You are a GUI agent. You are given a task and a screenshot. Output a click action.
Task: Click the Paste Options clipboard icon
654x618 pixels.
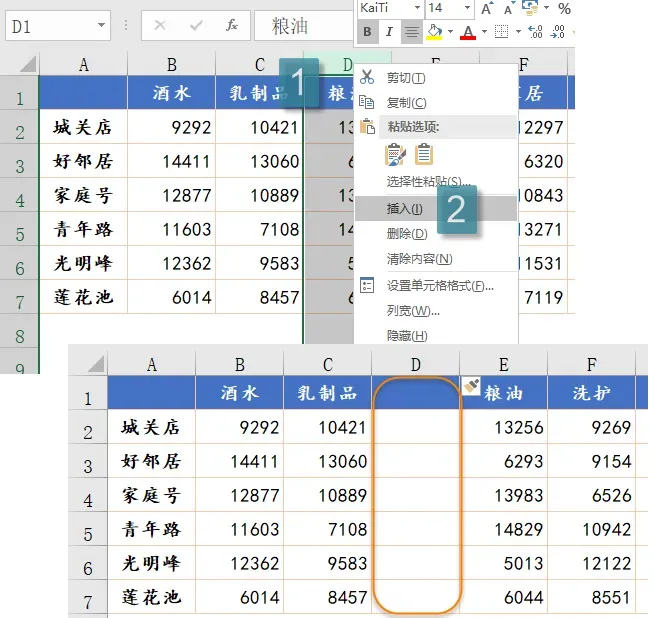[x=367, y=127]
